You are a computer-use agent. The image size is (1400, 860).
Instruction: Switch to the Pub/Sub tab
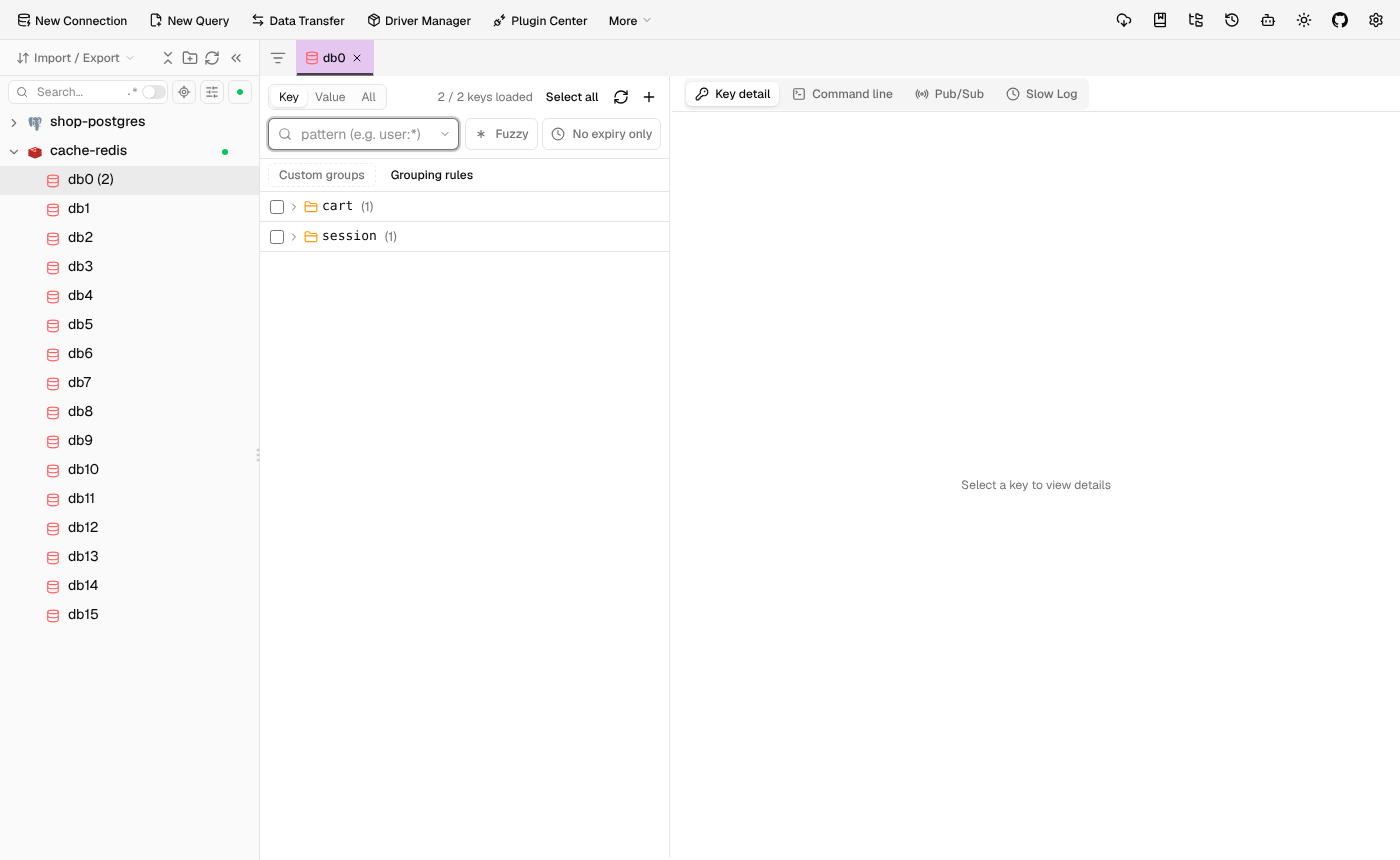click(949, 94)
